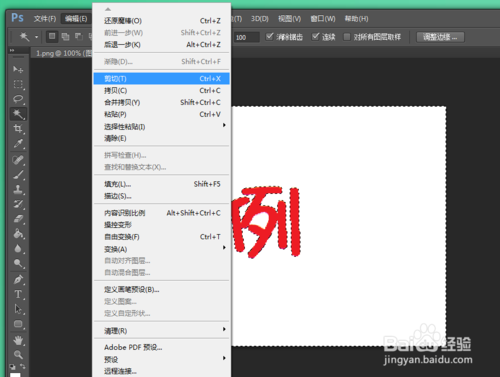This screenshot has width=500, height=377.
Task: Select the Pen tool
Action: point(18,279)
